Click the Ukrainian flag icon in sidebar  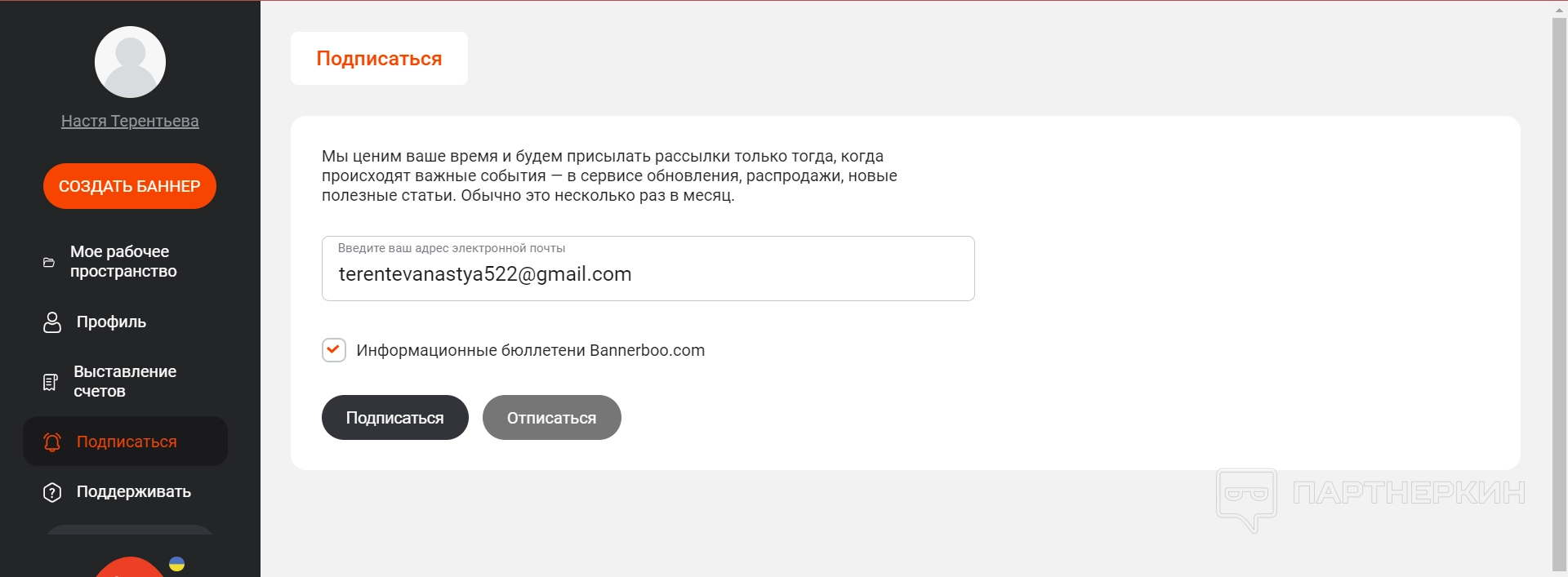point(176,564)
